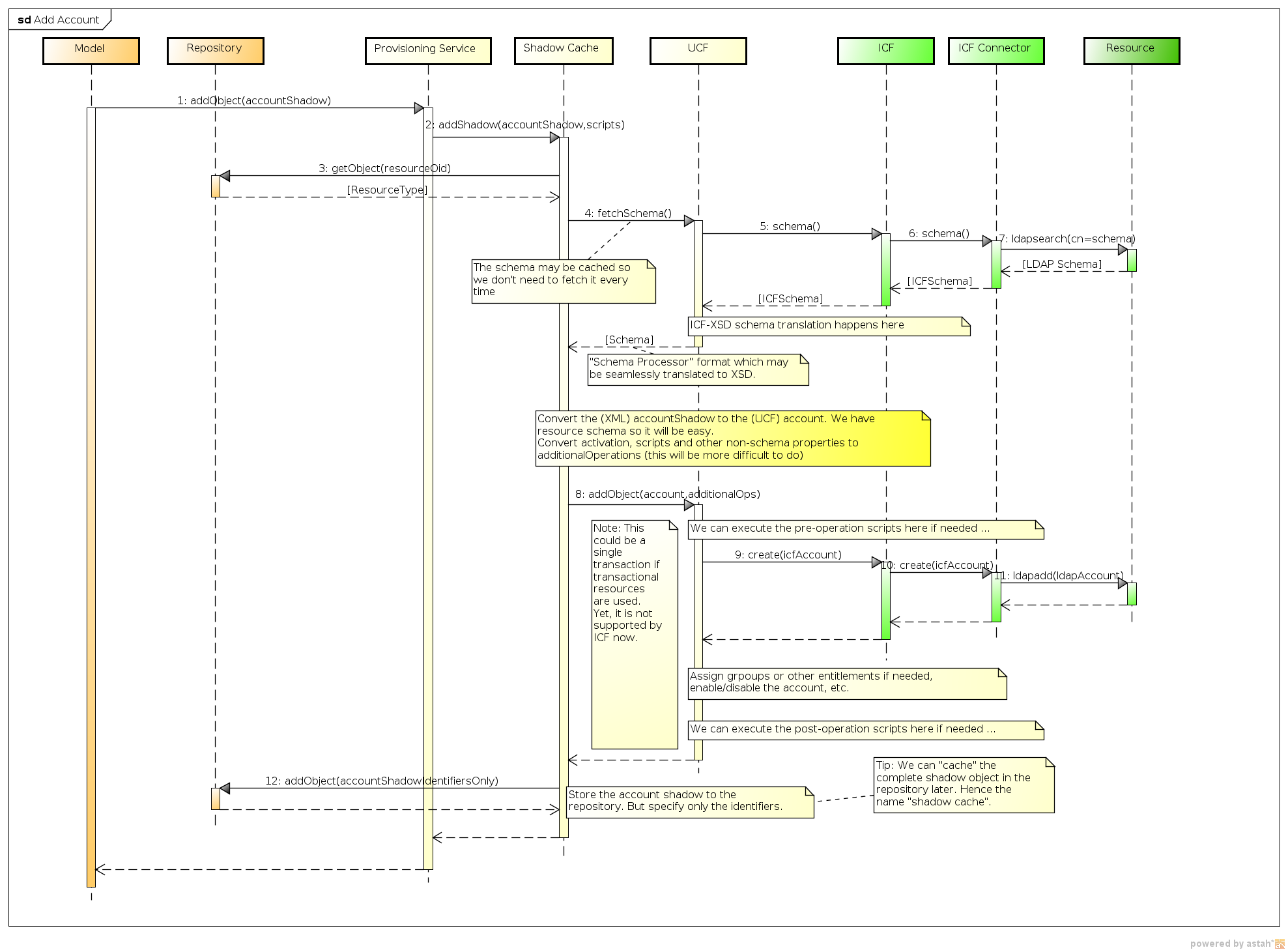Select the green ICF lifeline box

click(x=885, y=50)
